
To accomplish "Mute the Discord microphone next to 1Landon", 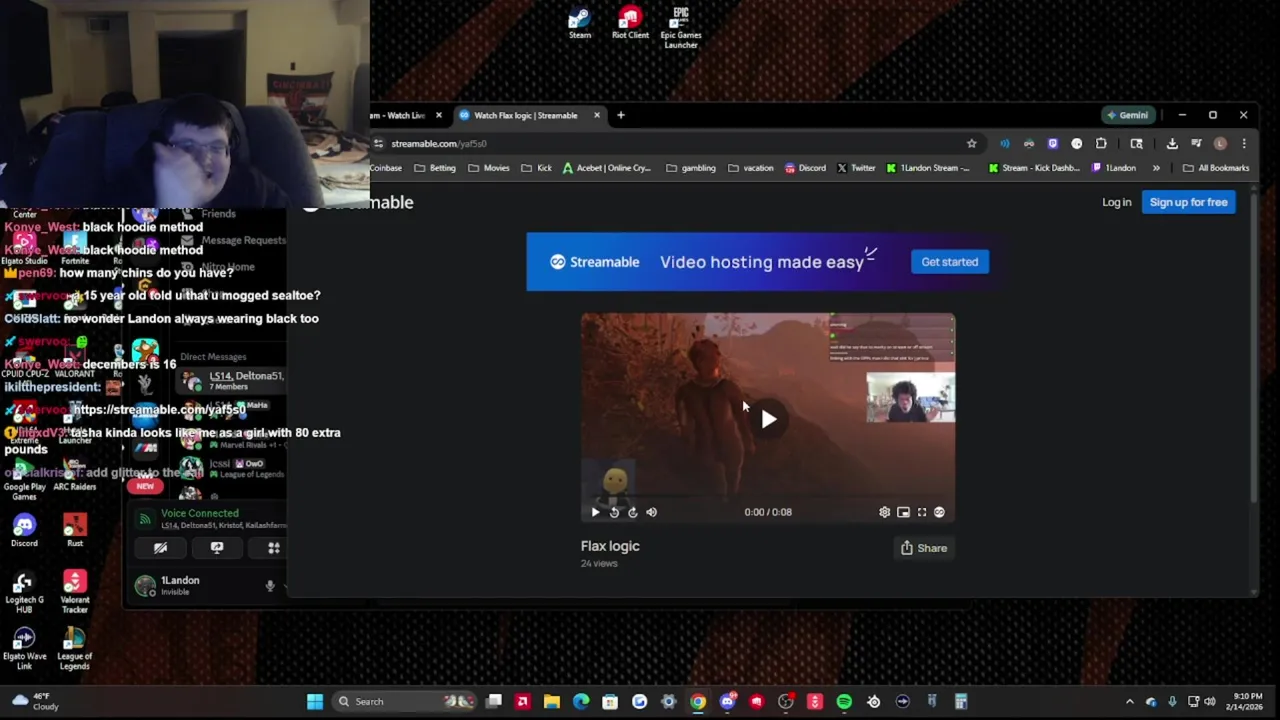I will [x=270, y=586].
